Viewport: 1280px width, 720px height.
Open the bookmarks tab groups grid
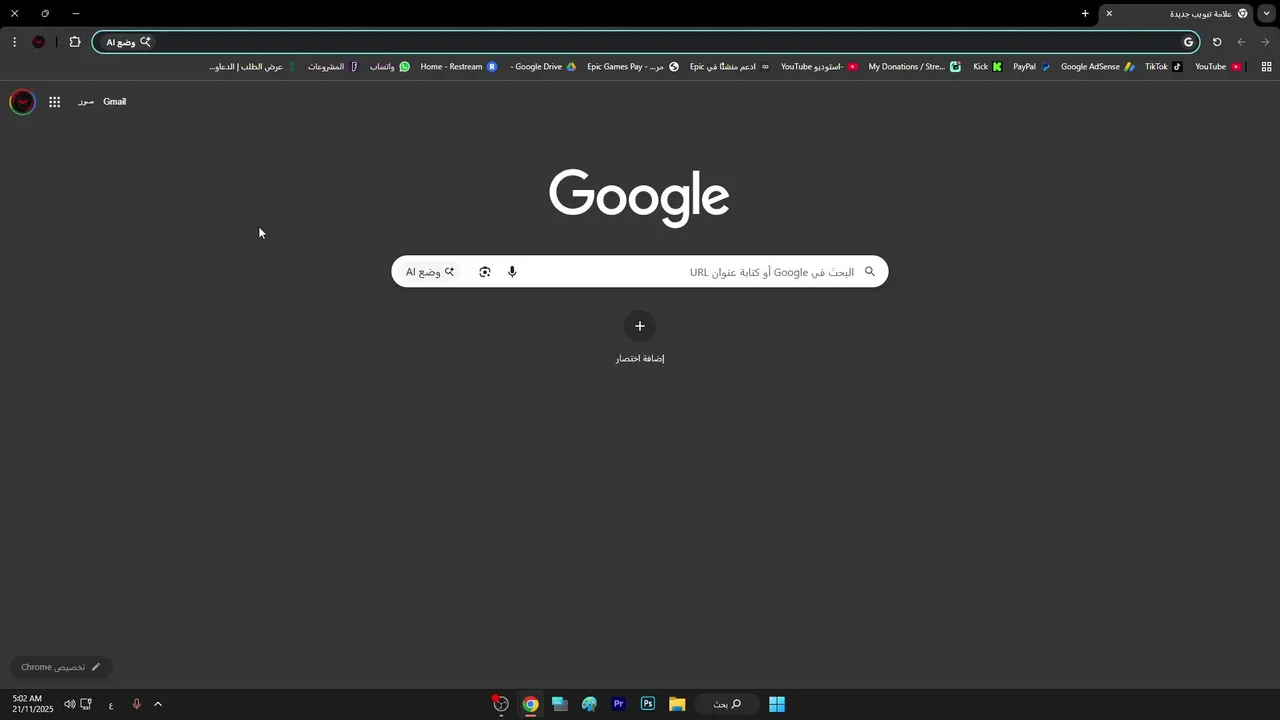coord(1266,67)
